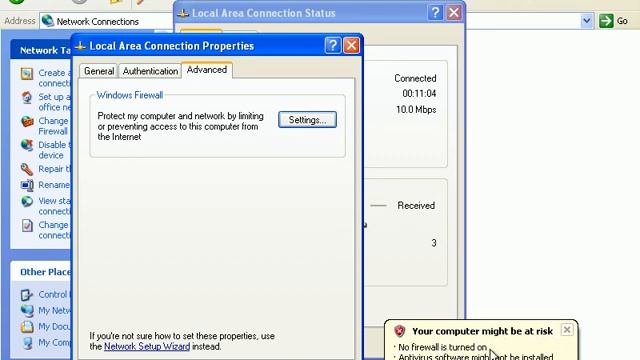Viewport: 640px width, 360px height.
Task: Click the View status of this connection icon
Action: (x=27, y=201)
